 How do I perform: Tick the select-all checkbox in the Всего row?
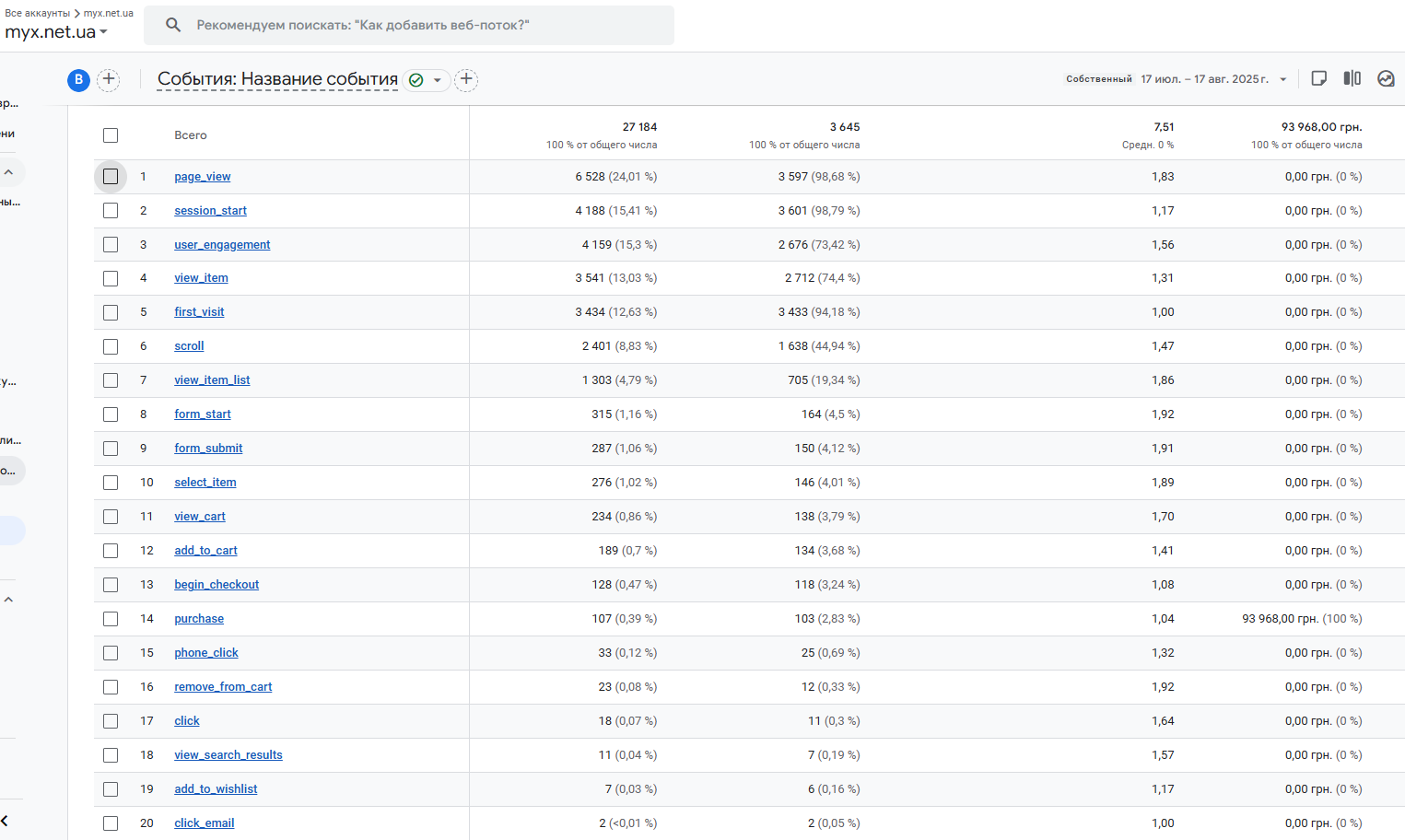point(111,135)
